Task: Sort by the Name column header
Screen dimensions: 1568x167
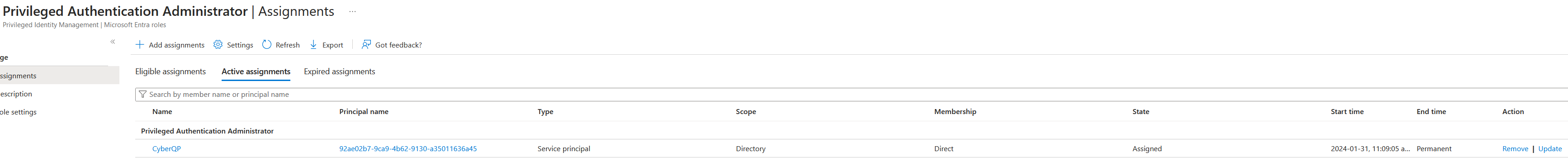Action: 162,111
